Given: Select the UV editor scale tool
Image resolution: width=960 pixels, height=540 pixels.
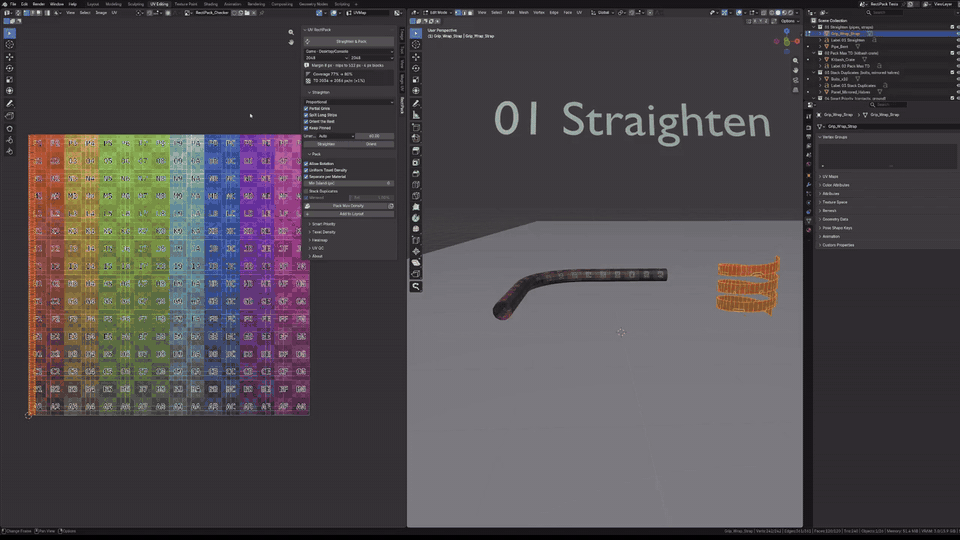Looking at the screenshot, I should [x=9, y=80].
